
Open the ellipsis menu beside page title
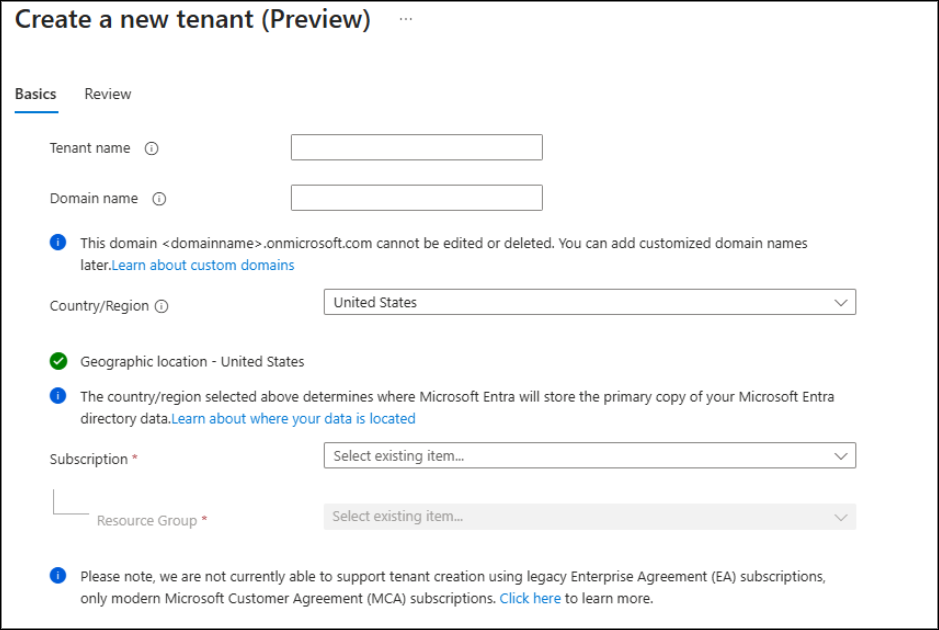coord(405,20)
